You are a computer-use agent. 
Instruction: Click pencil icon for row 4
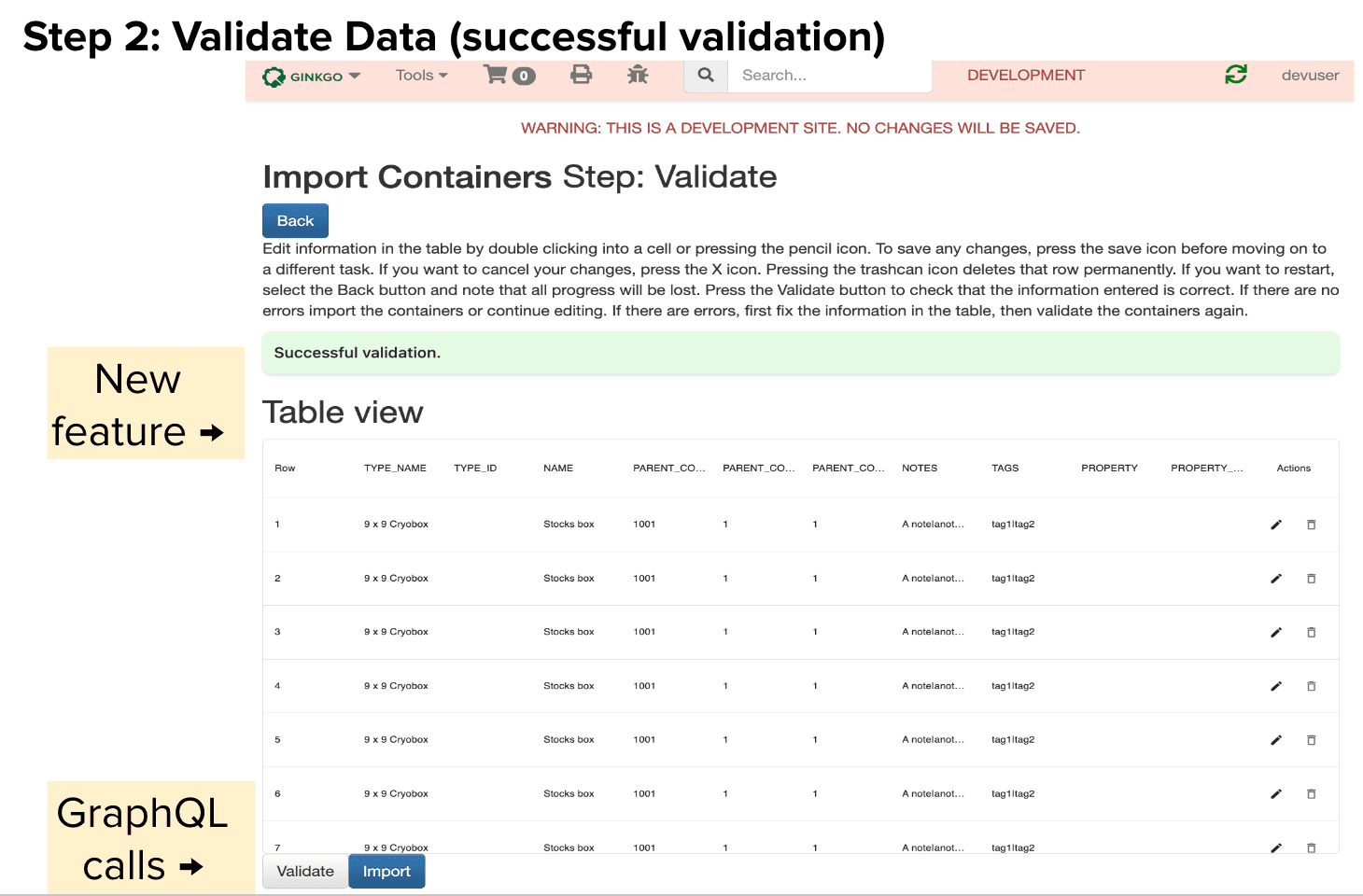coord(1276,686)
